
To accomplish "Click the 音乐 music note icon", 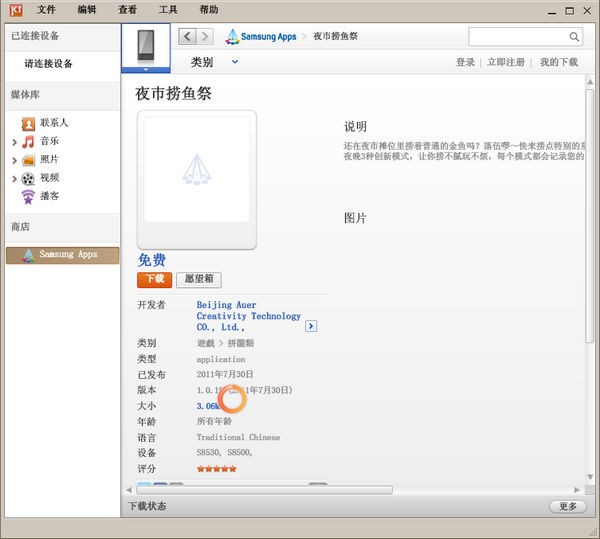I will (x=28, y=142).
